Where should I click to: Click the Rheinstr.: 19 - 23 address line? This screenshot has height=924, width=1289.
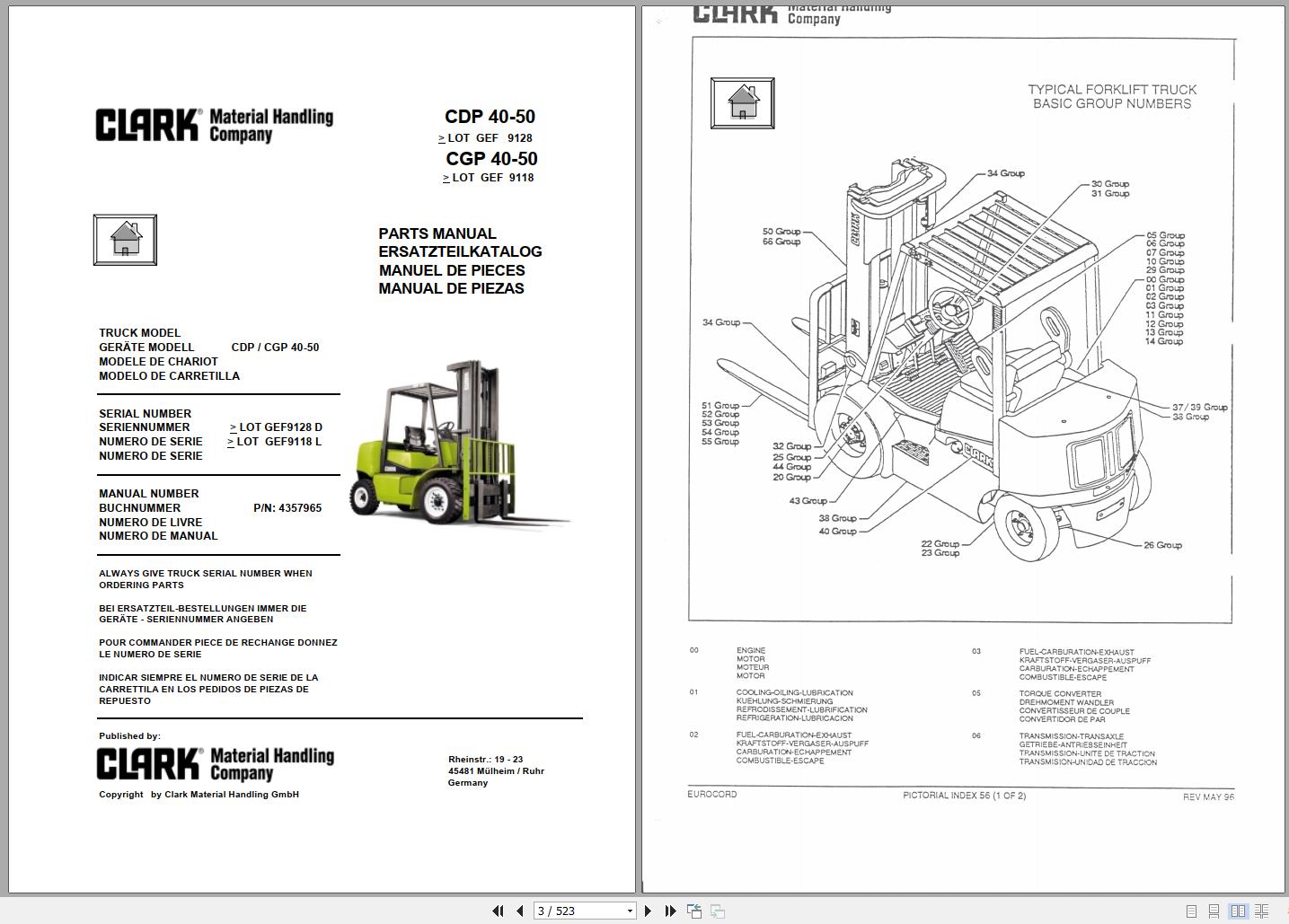(x=485, y=760)
